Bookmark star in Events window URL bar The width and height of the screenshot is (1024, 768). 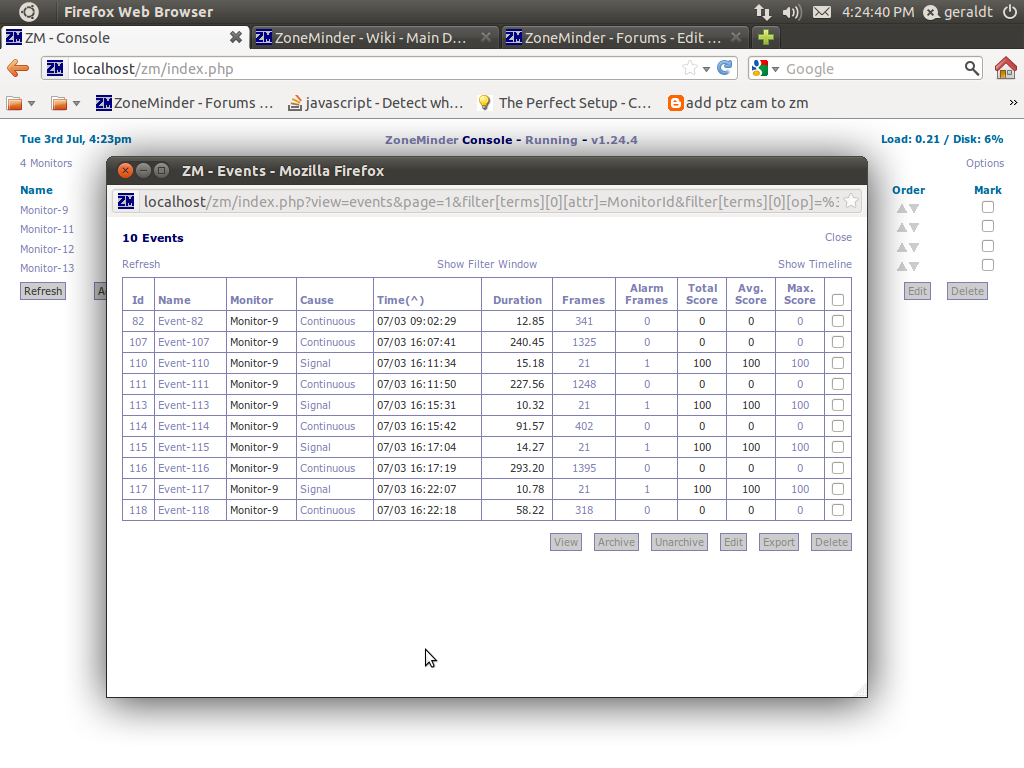pyautogui.click(x=850, y=201)
